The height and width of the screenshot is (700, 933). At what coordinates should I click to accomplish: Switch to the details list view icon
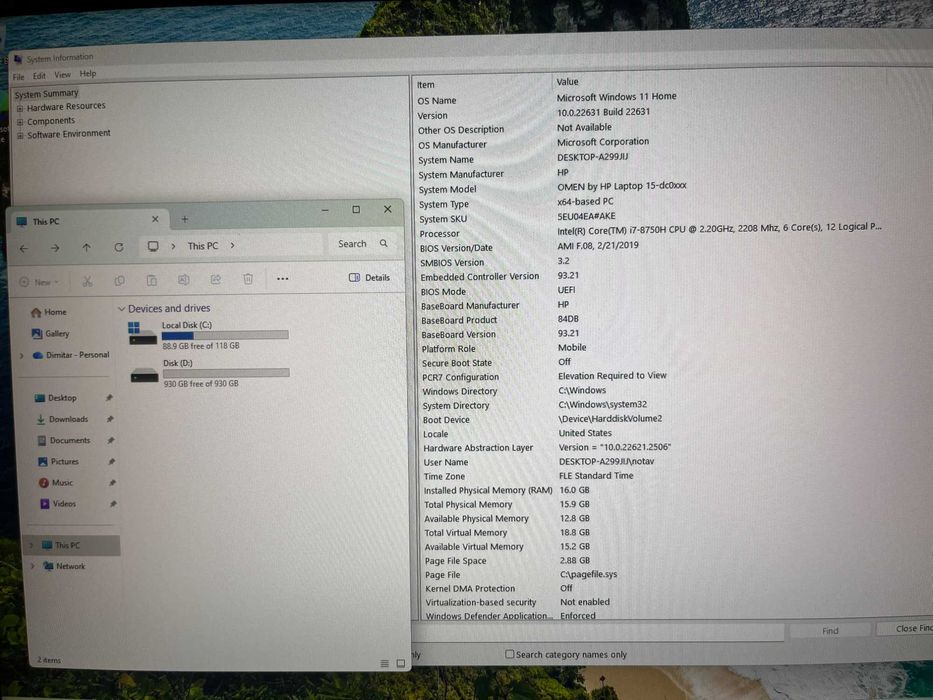[x=384, y=663]
